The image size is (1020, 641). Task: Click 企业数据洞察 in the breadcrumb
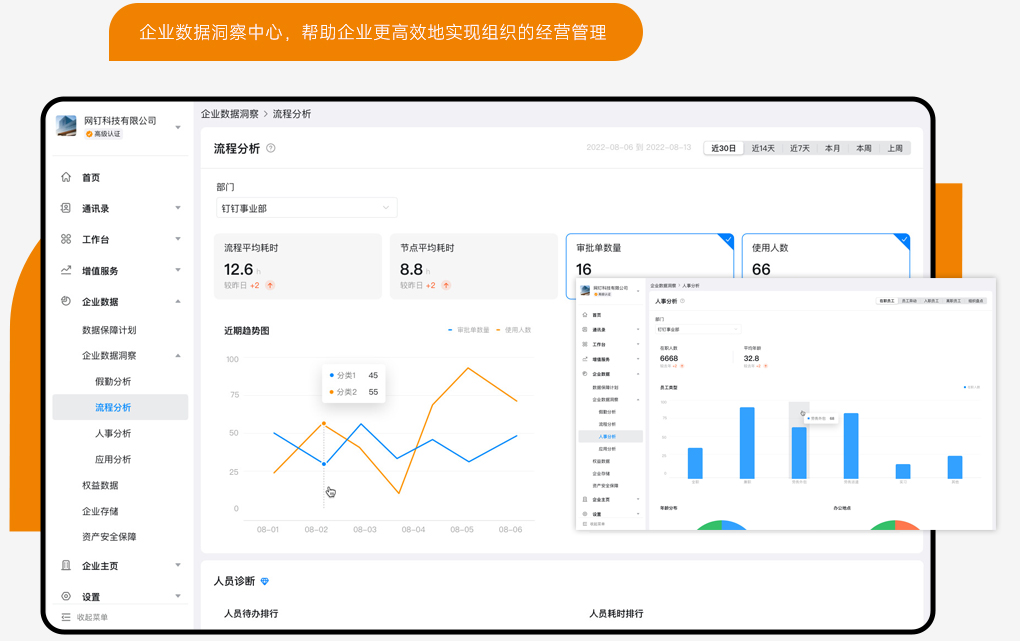(230, 114)
